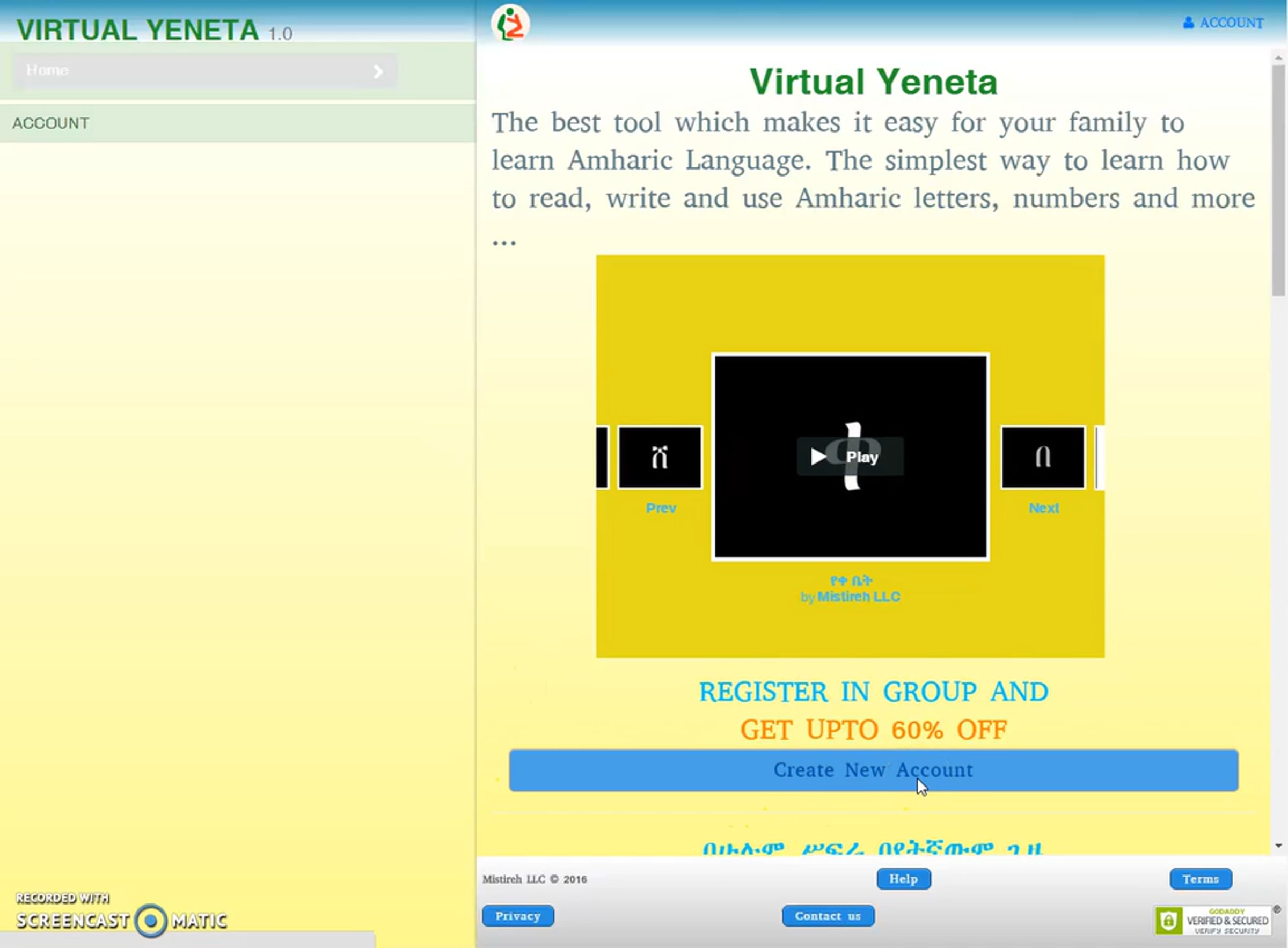Click the Home row chevron arrow
This screenshot has height=948, width=1288.
[378, 72]
